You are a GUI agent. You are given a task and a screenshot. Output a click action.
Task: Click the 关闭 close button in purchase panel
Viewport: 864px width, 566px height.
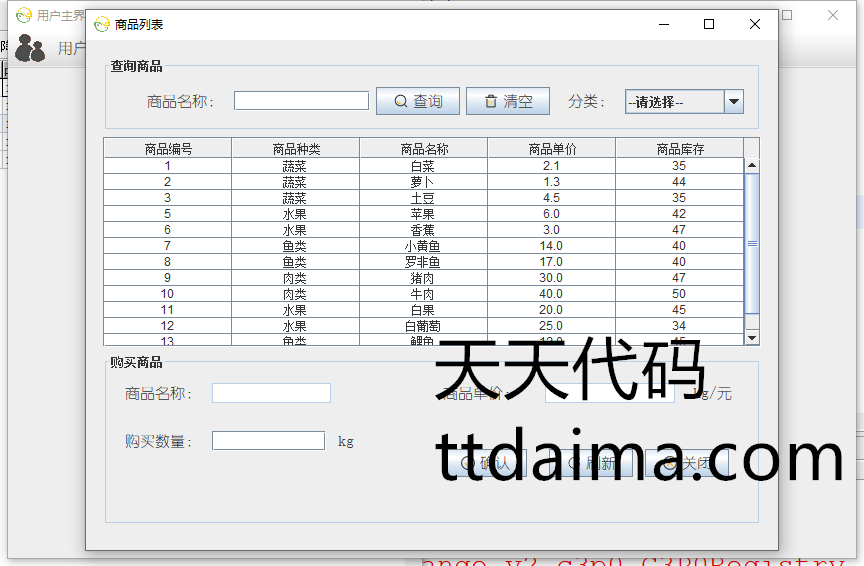pyautogui.click(x=687, y=463)
